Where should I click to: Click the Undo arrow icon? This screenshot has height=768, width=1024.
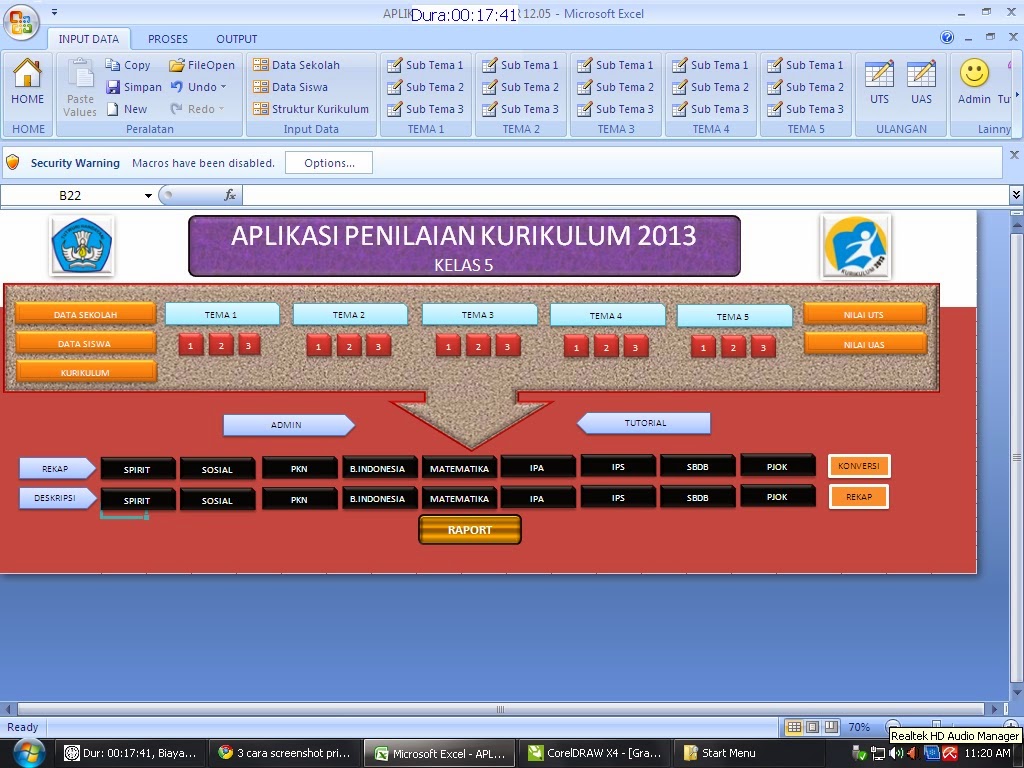(176, 86)
